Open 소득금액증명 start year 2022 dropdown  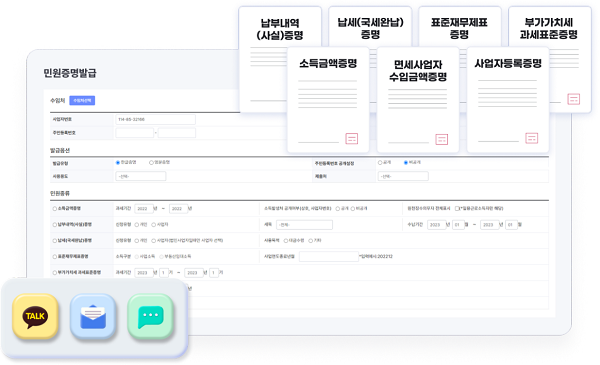[x=144, y=209]
